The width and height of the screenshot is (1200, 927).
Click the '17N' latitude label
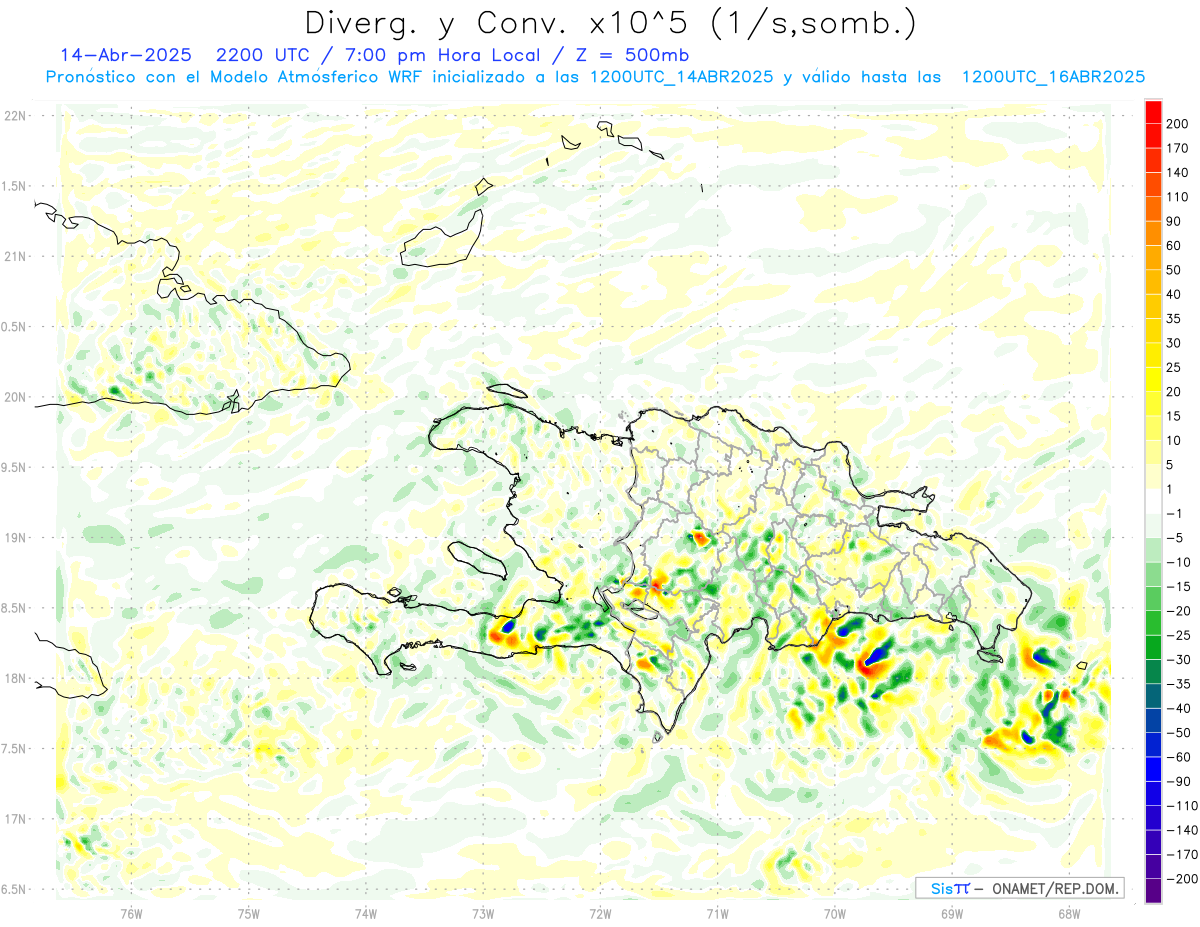pos(14,819)
